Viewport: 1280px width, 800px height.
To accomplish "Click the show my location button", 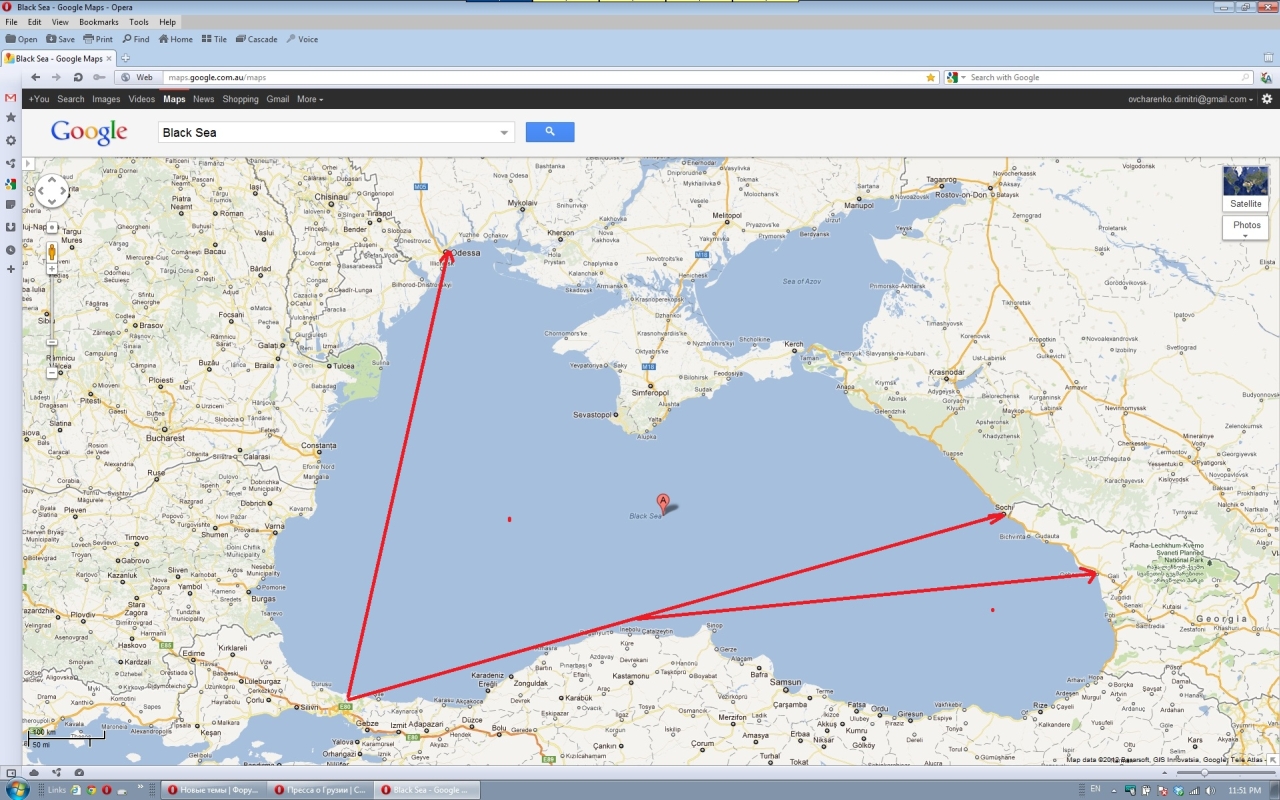I will click(x=52, y=228).
